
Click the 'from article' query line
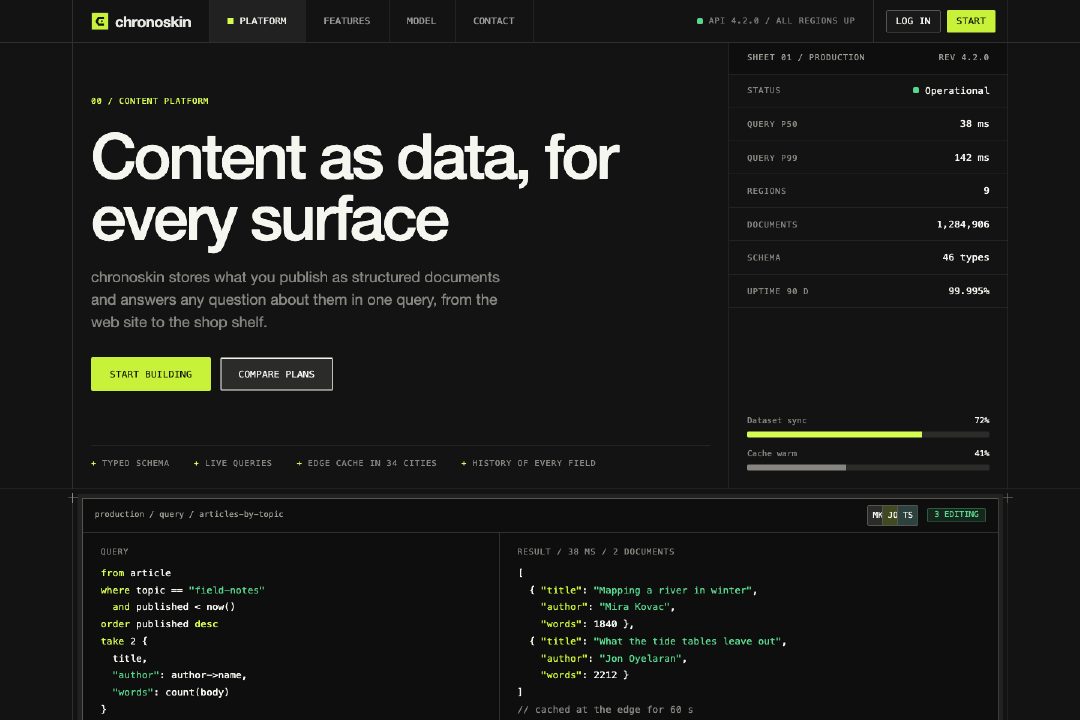(136, 573)
